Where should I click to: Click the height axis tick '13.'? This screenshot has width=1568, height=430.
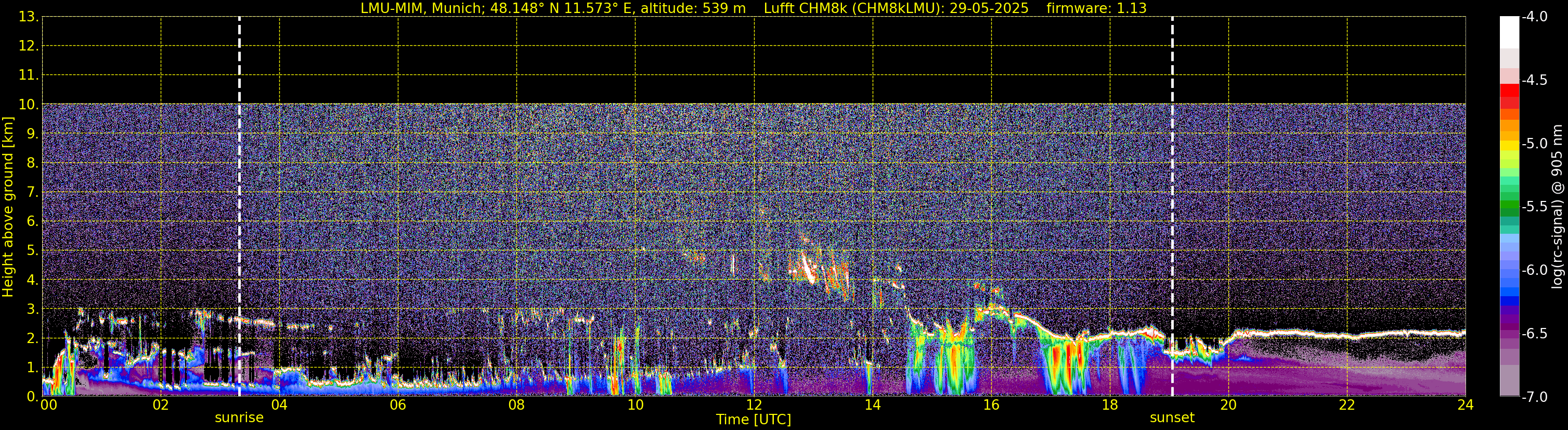[x=29, y=17]
